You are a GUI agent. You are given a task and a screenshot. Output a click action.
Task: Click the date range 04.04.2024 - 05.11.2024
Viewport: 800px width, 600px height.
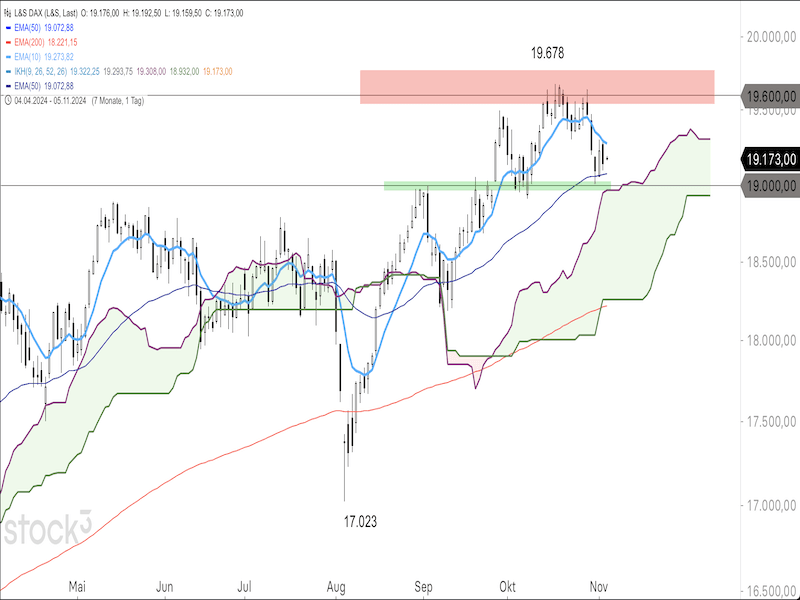51,101
